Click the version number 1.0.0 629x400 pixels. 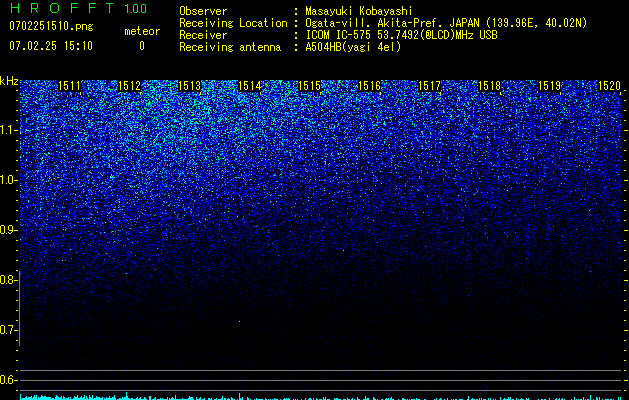pos(135,9)
